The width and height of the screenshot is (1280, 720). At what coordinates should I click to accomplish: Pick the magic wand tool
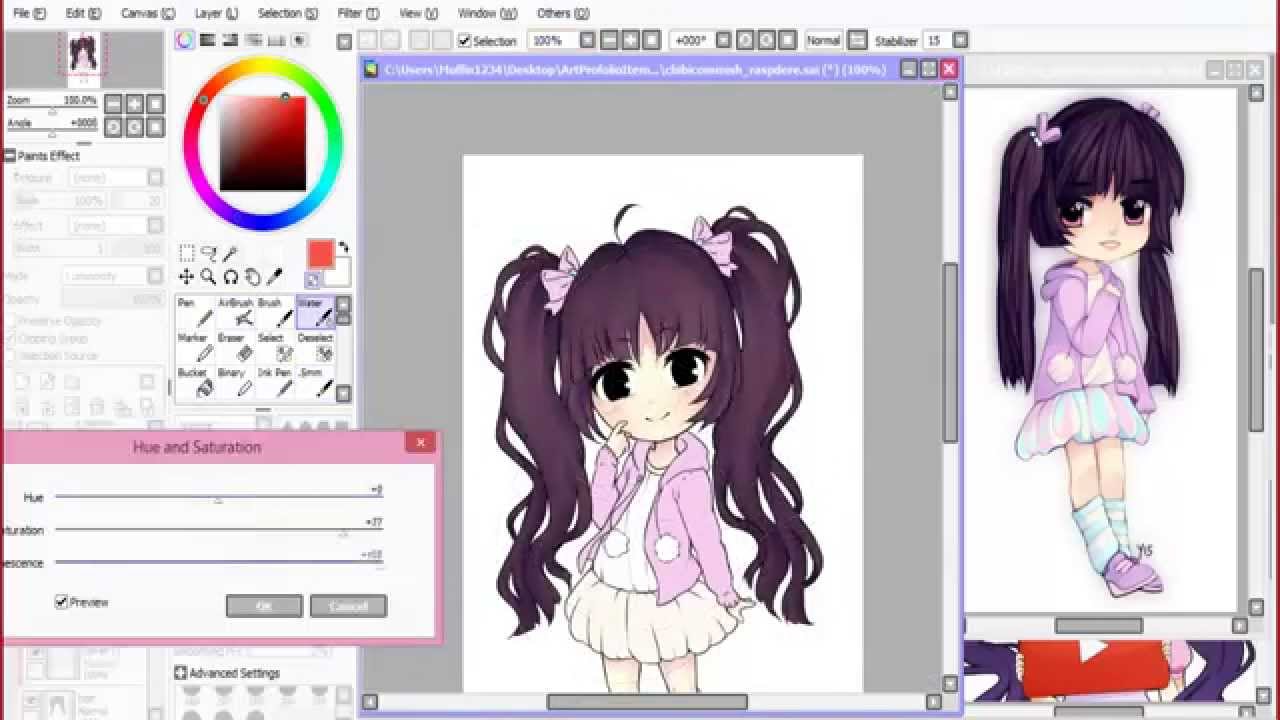(x=230, y=253)
